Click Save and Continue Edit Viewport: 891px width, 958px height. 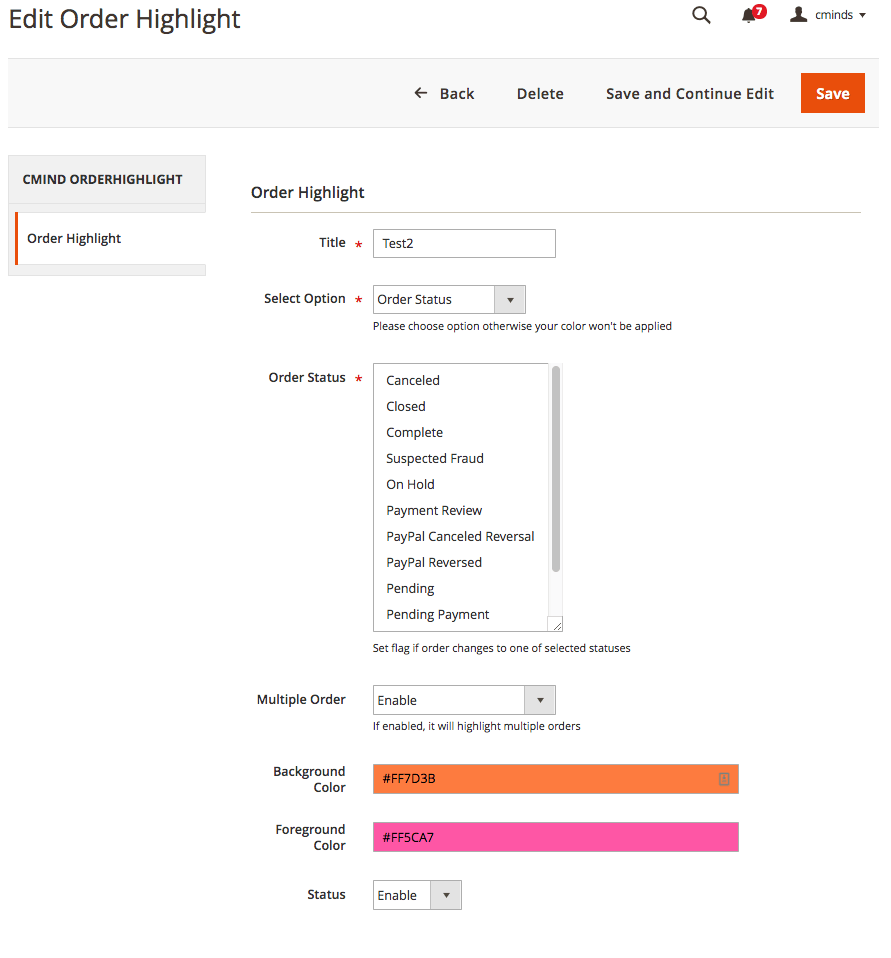[690, 94]
